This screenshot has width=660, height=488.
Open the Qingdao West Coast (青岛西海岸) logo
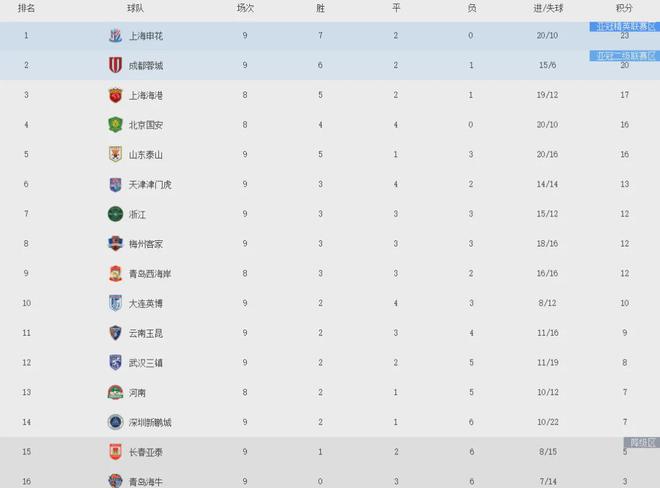[x=115, y=273]
